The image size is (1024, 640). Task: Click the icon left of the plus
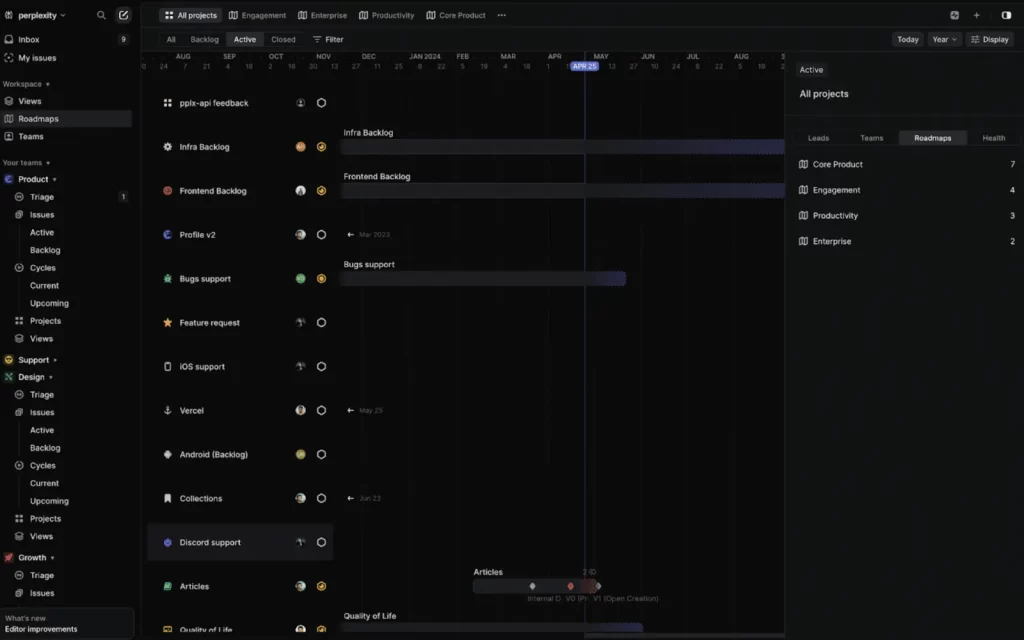(955, 15)
